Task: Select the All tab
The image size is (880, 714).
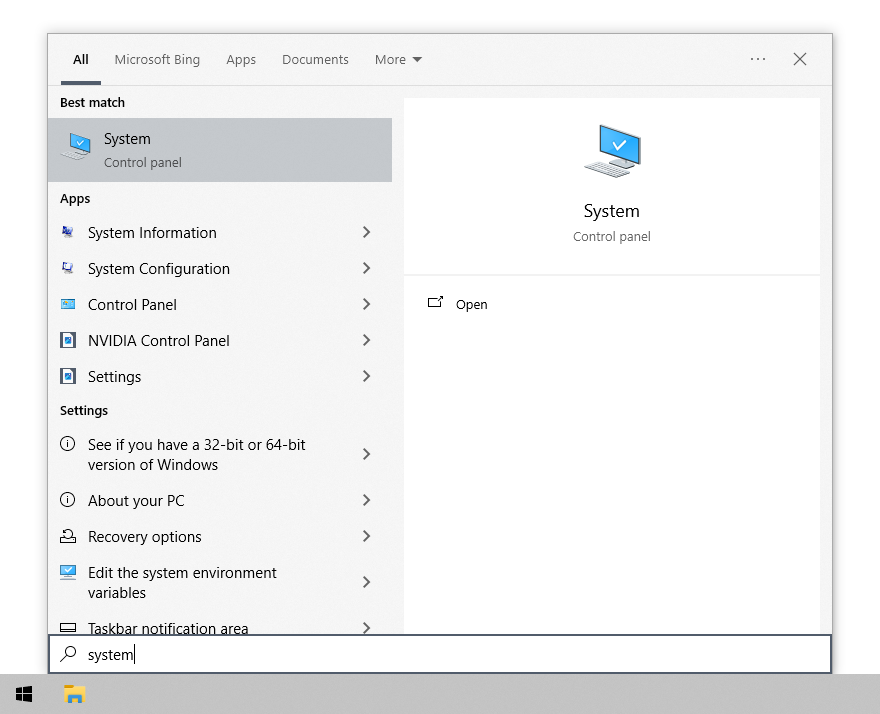Action: point(81,60)
